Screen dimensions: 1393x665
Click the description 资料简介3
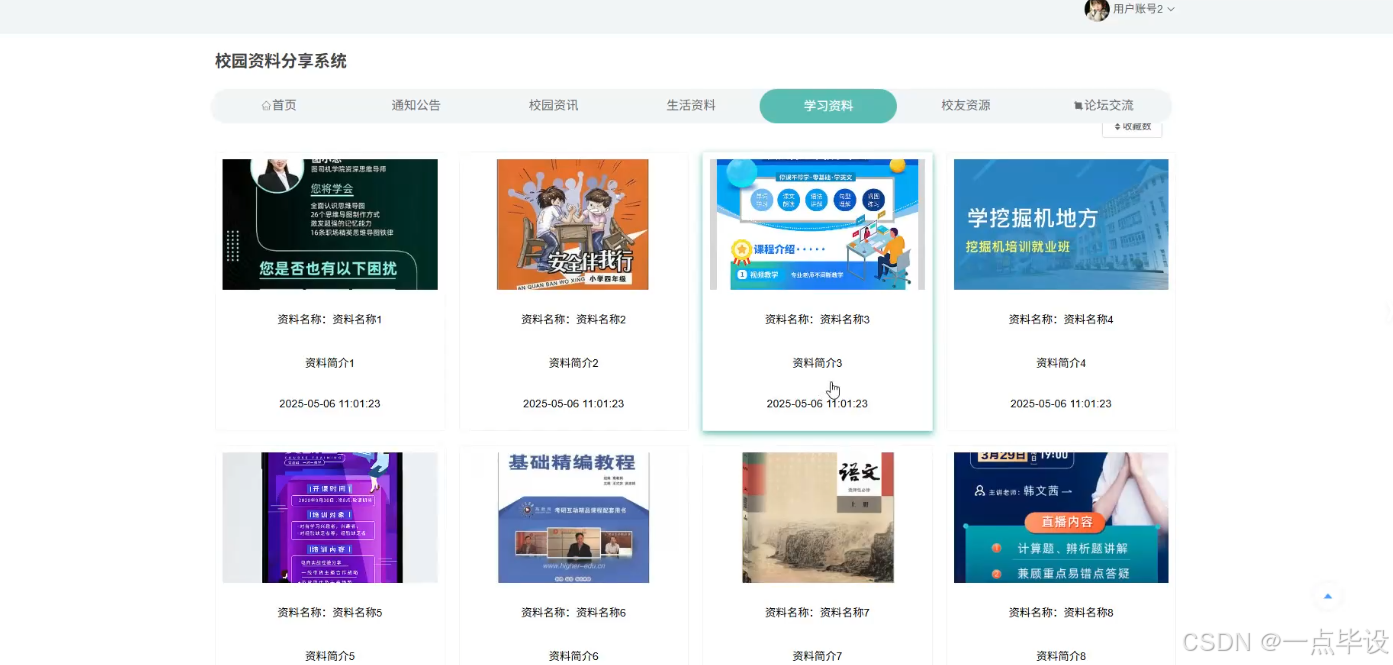point(817,363)
